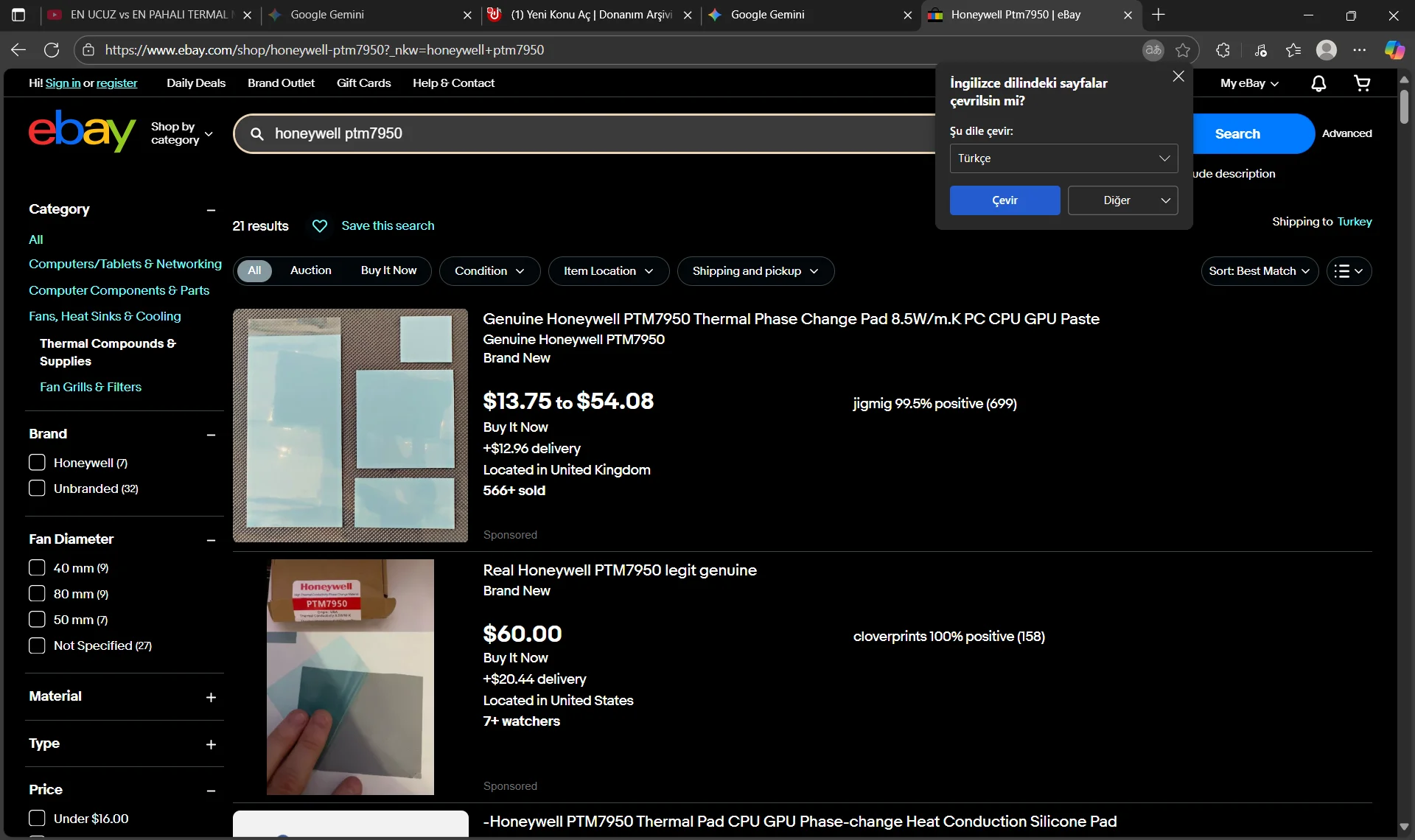Viewport: 1415px width, 840px height.
Task: Open the Condition filter dropdown
Action: coord(489,271)
